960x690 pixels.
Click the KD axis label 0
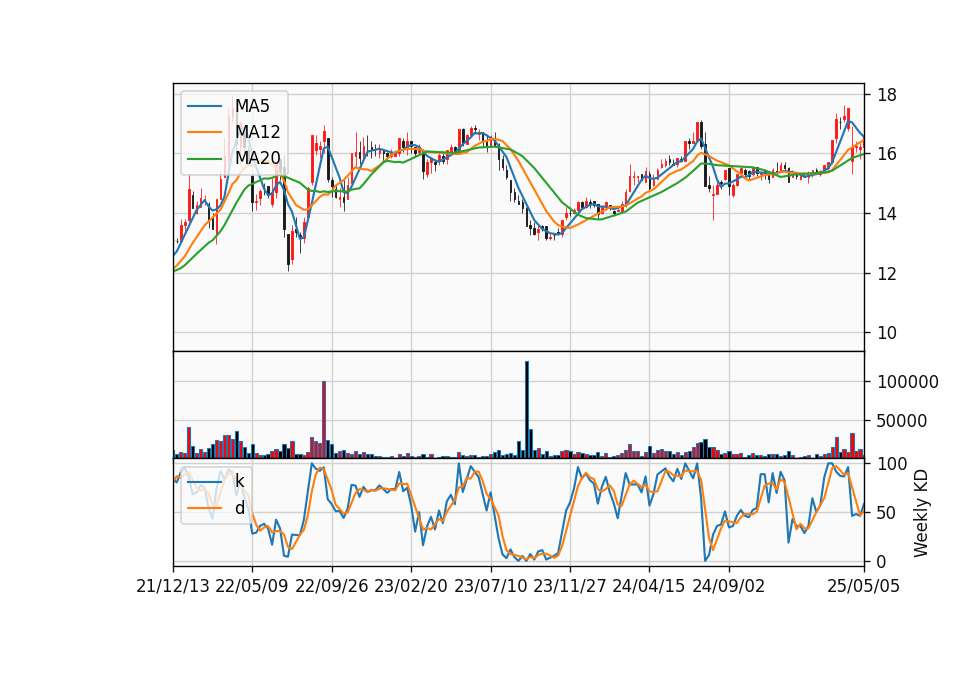(x=882, y=561)
